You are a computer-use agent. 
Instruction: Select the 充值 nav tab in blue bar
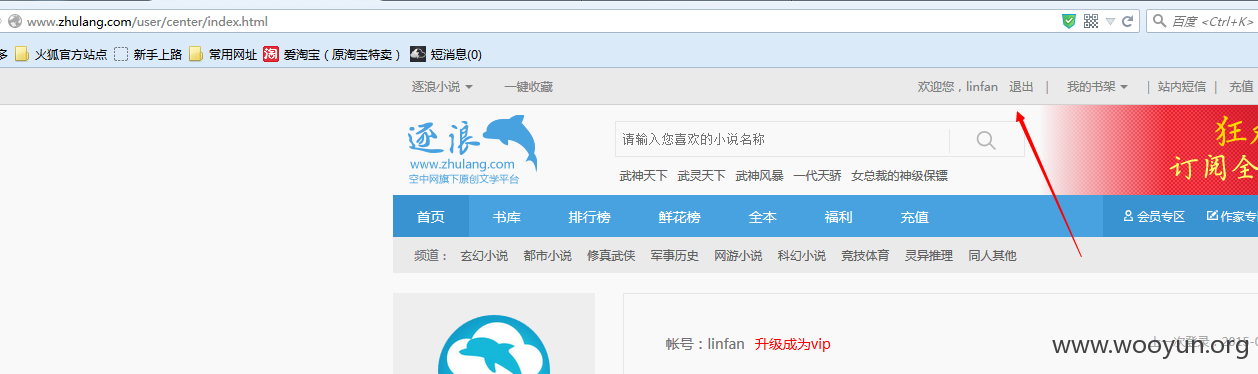914,217
